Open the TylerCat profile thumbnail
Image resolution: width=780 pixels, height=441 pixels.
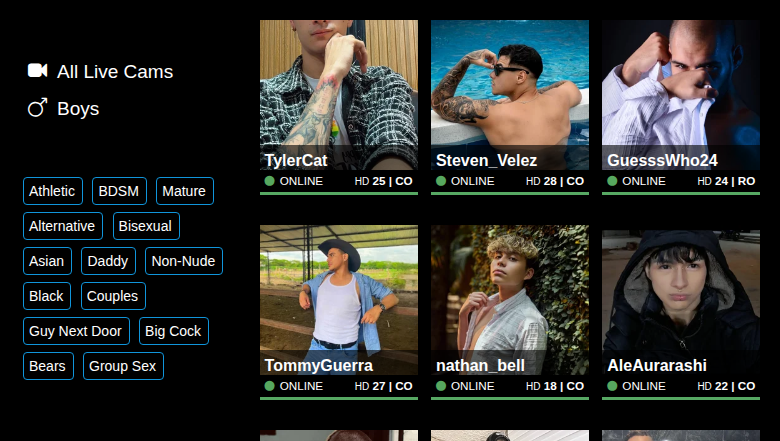[x=339, y=95]
